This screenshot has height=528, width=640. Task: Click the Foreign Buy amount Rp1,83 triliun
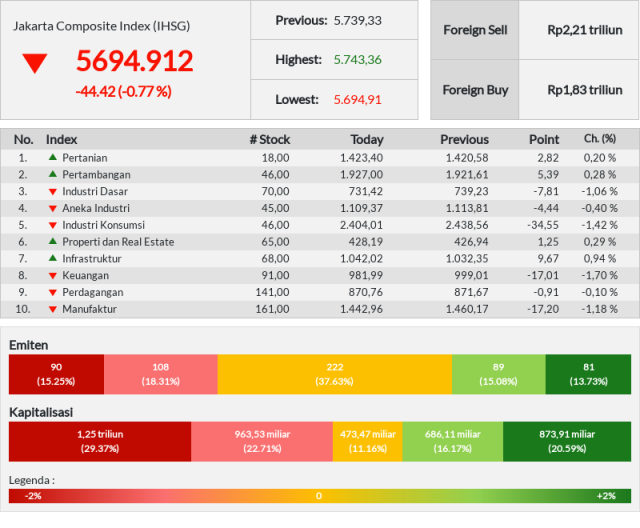coord(585,90)
